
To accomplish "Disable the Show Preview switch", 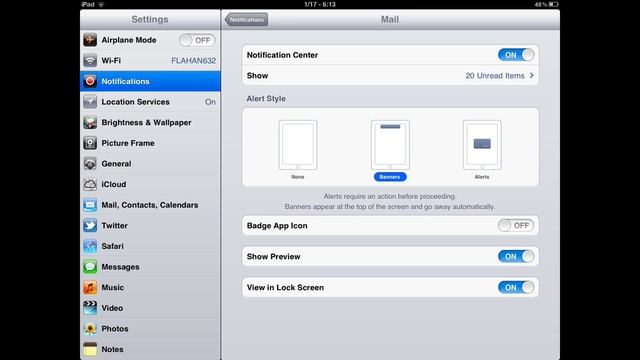I will (x=516, y=256).
